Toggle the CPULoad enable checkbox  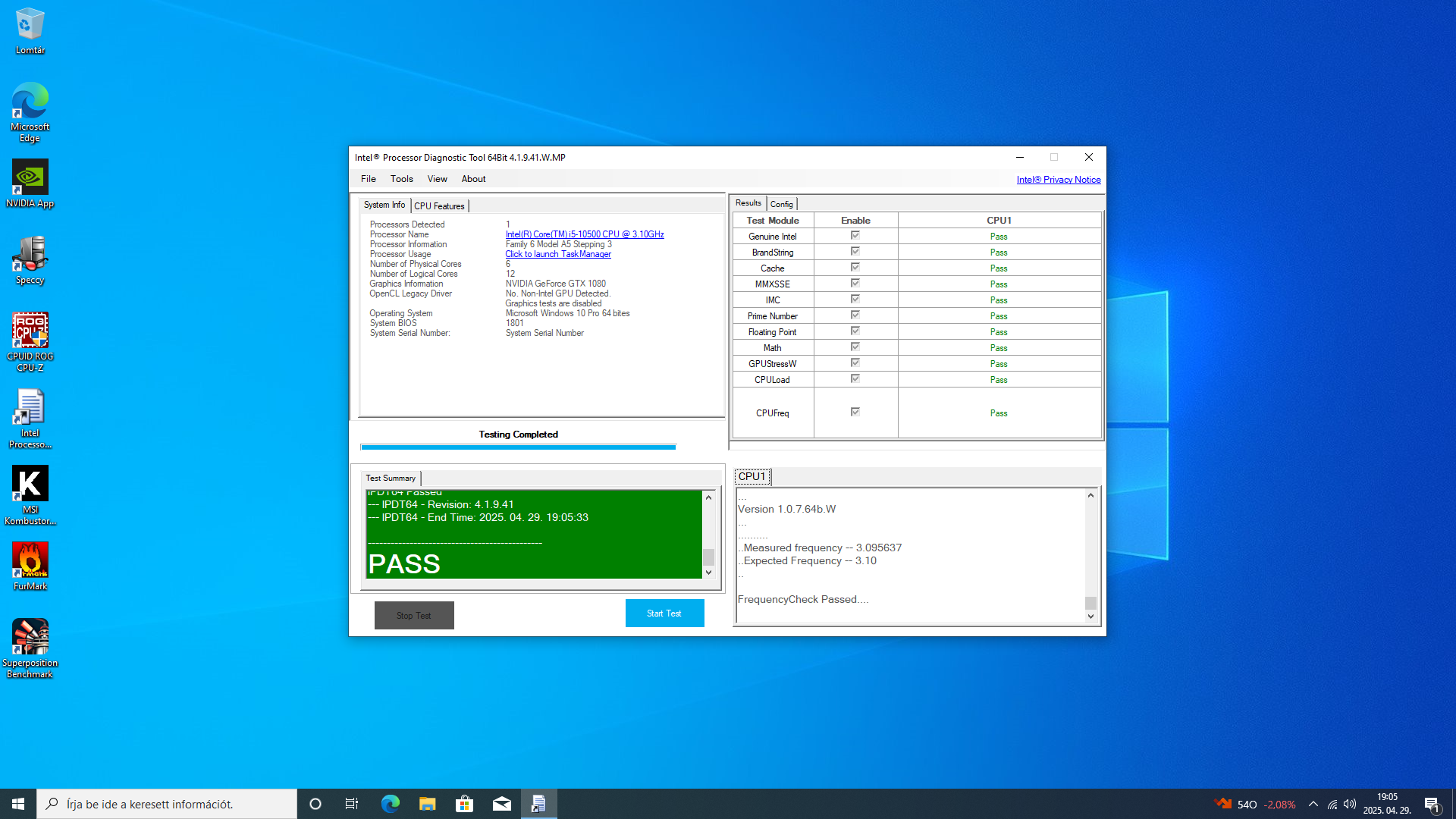[855, 379]
